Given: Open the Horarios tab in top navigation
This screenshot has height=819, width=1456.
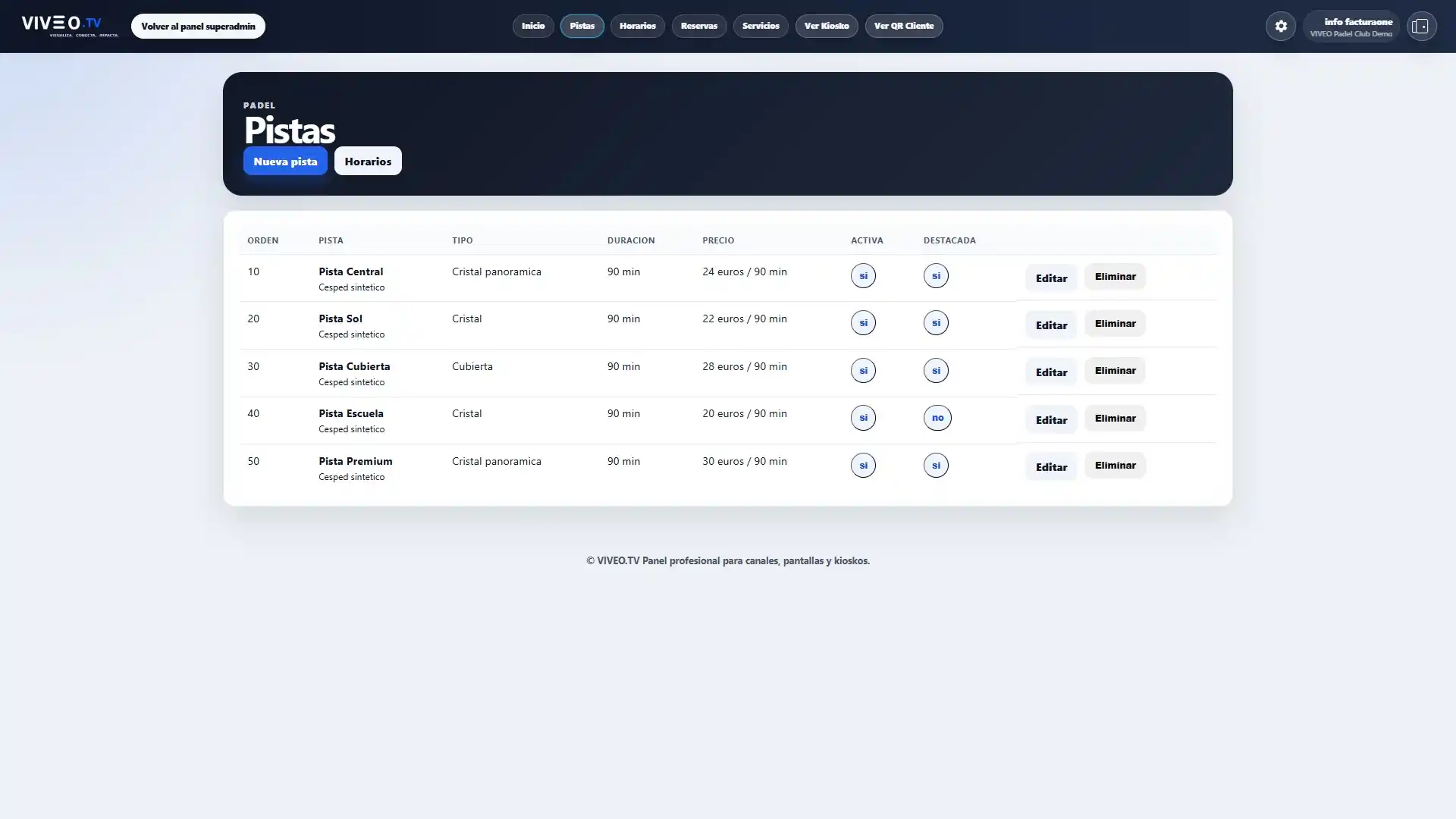Looking at the screenshot, I should coord(638,26).
